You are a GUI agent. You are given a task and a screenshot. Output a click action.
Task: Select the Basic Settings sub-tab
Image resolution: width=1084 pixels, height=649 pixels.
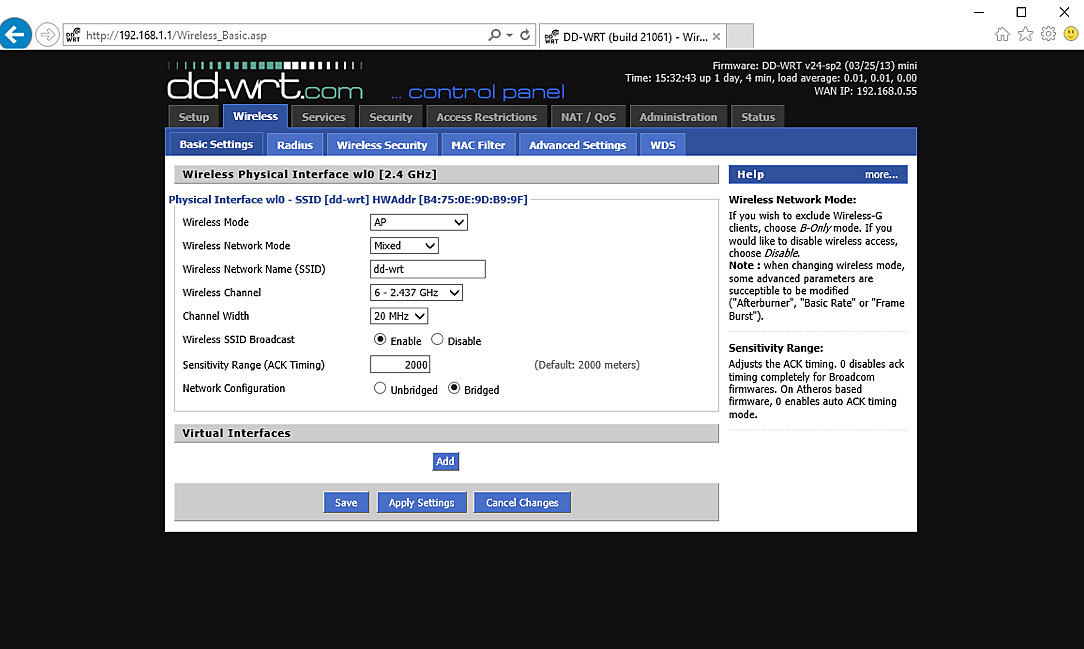point(216,144)
